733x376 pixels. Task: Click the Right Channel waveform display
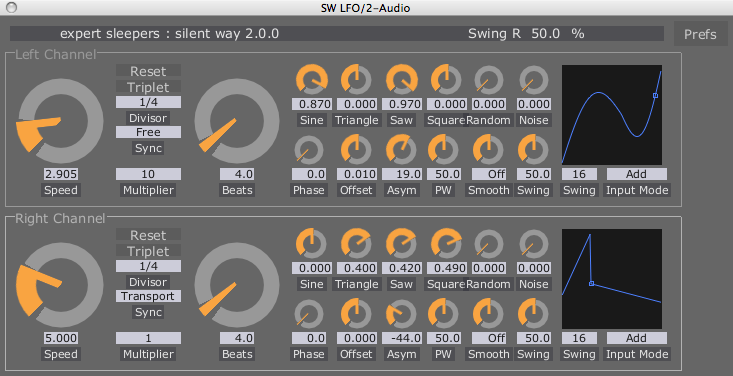(612, 279)
